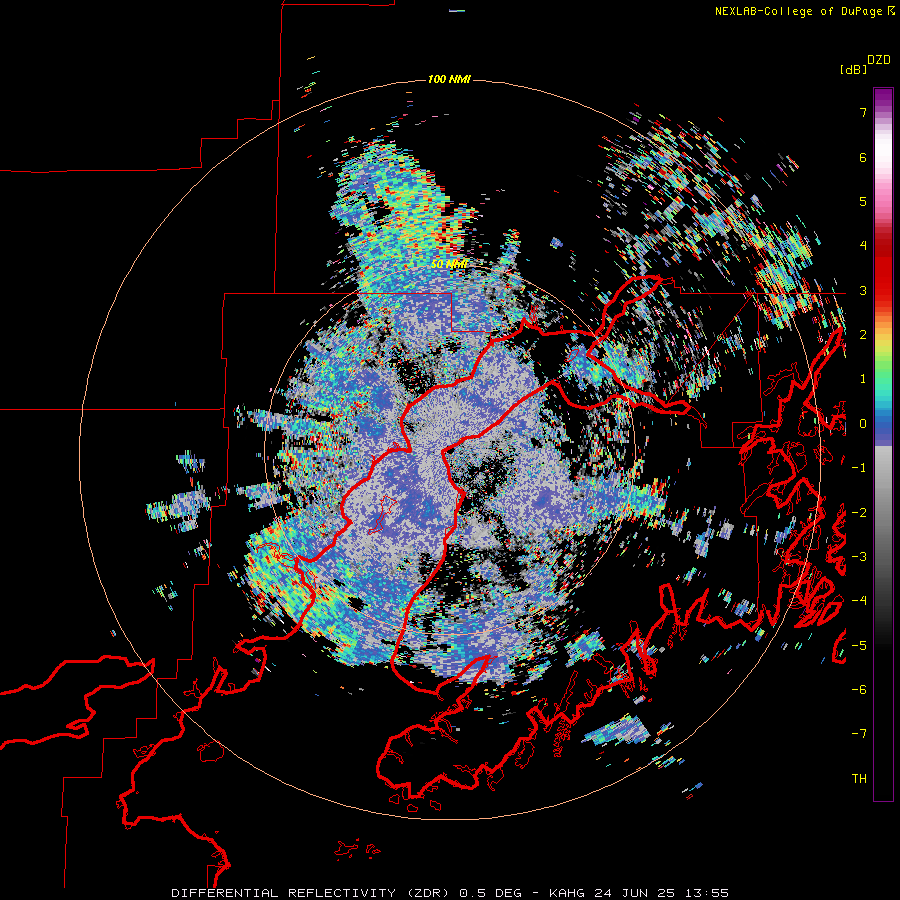This screenshot has width=900, height=900.
Task: Click the 2 value on color scale
Action: click(x=863, y=335)
